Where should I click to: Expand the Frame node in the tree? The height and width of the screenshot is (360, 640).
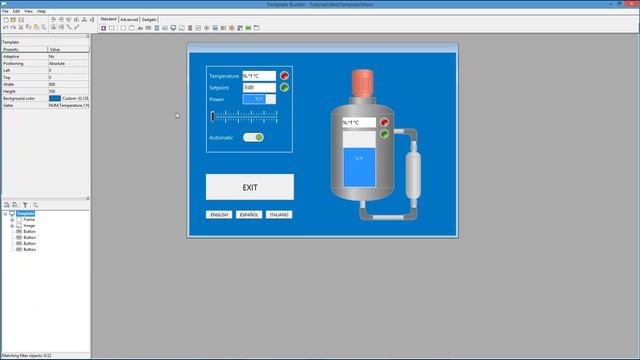click(12, 220)
